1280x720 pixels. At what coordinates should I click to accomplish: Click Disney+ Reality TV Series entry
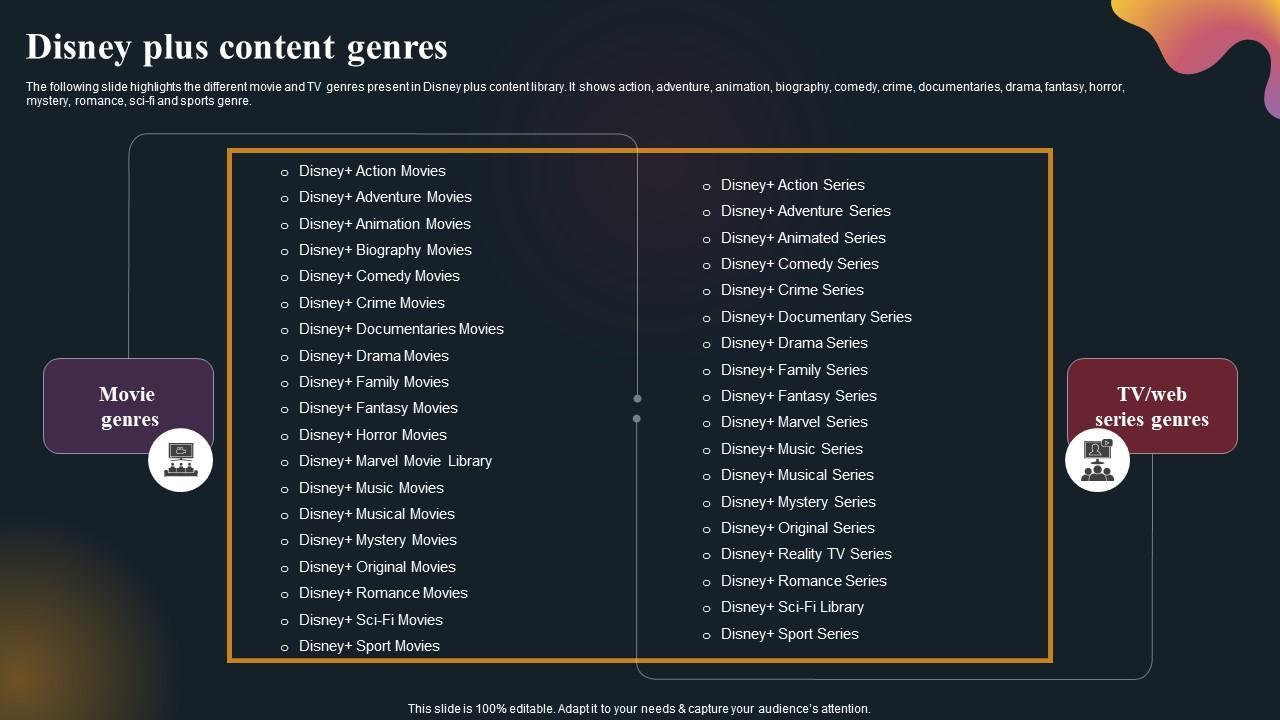(x=806, y=554)
